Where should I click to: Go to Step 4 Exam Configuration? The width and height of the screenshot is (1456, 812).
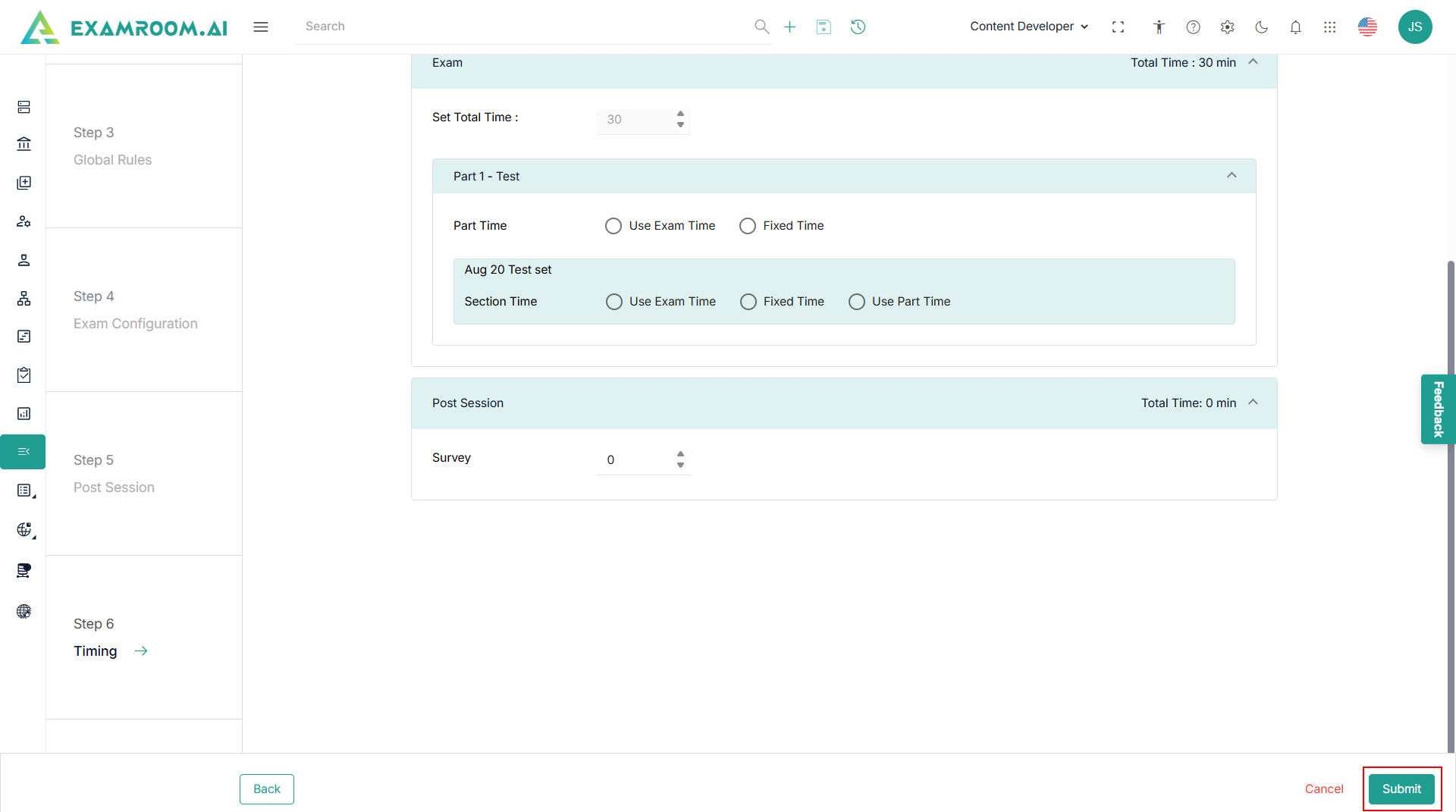click(x=135, y=310)
